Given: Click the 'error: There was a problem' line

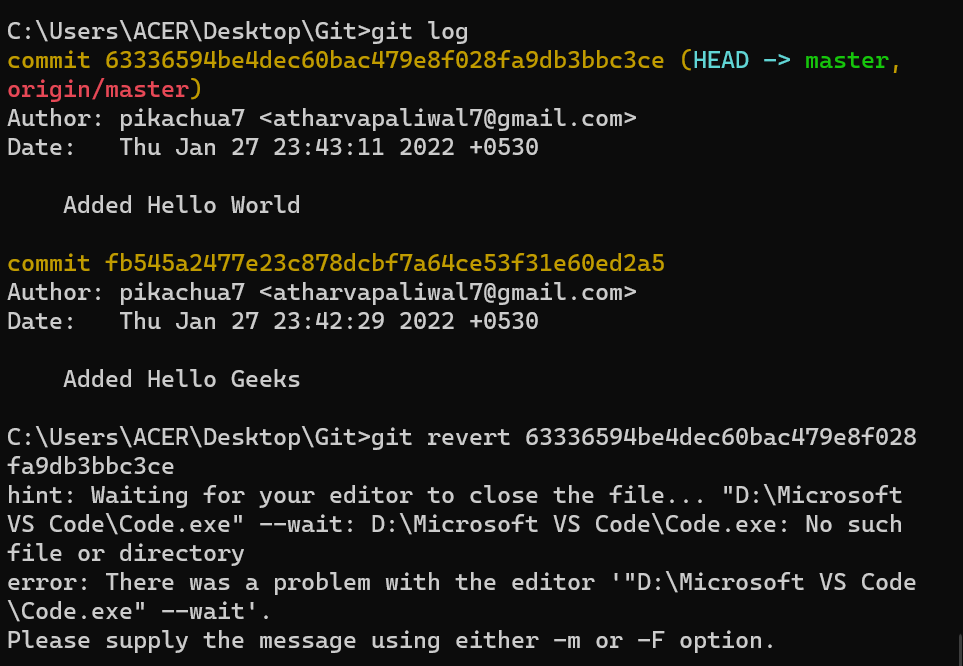Looking at the screenshot, I should click(461, 582).
